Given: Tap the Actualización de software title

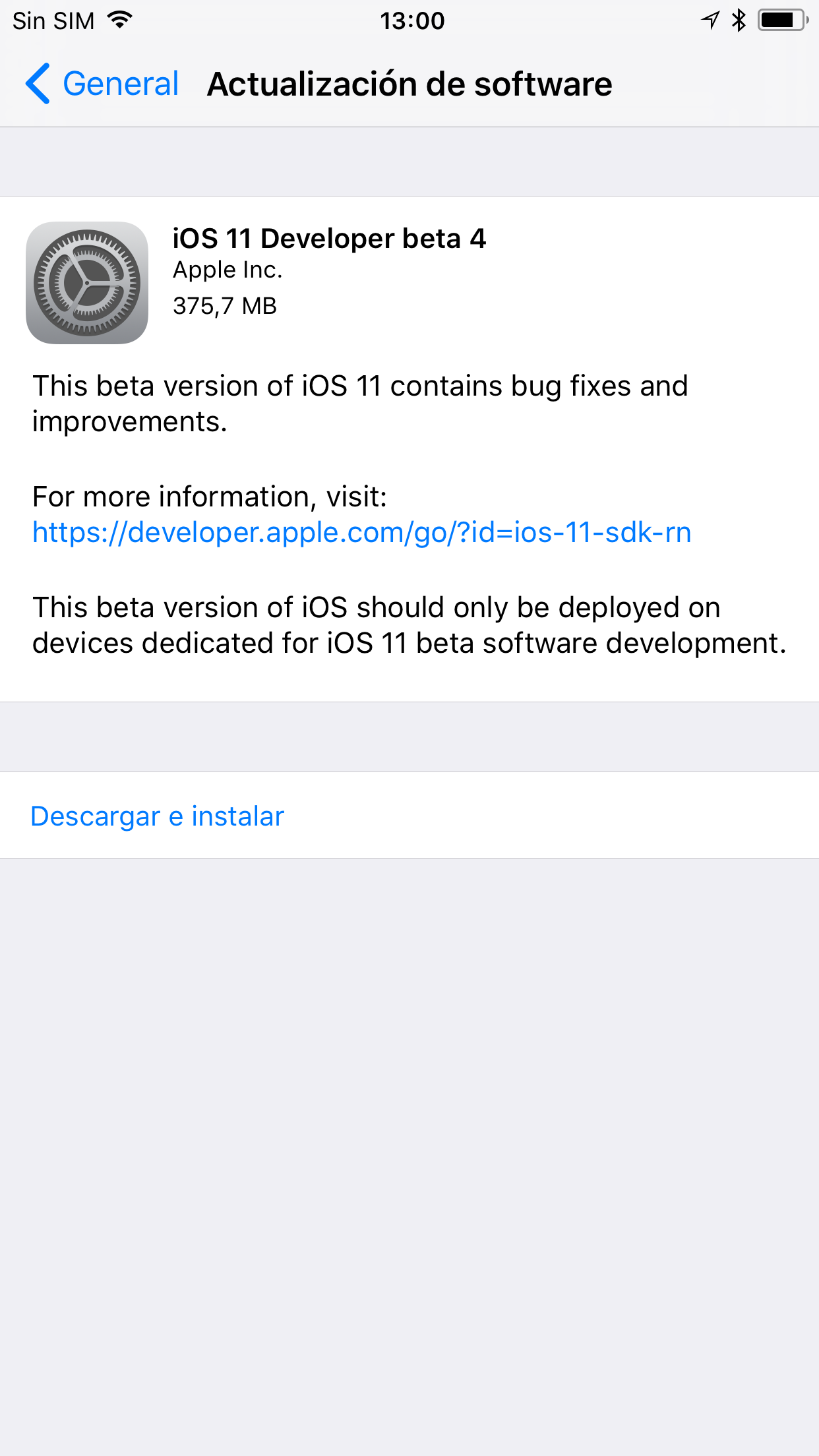Looking at the screenshot, I should coord(409,84).
